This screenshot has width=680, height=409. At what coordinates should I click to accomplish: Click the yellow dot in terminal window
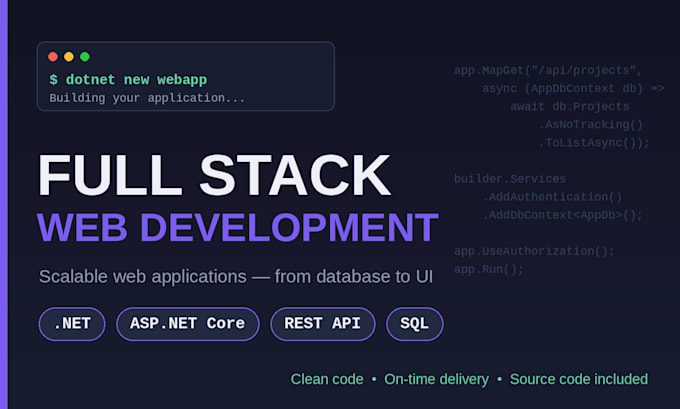click(x=69, y=57)
